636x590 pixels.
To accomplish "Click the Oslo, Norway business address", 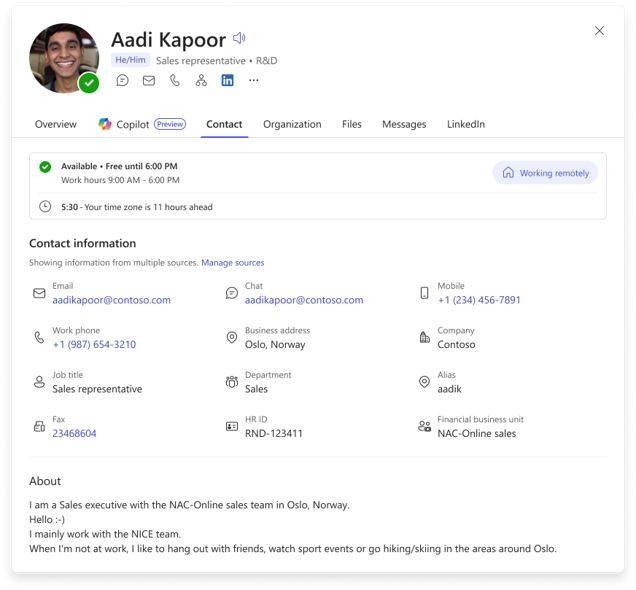I will coord(275,345).
